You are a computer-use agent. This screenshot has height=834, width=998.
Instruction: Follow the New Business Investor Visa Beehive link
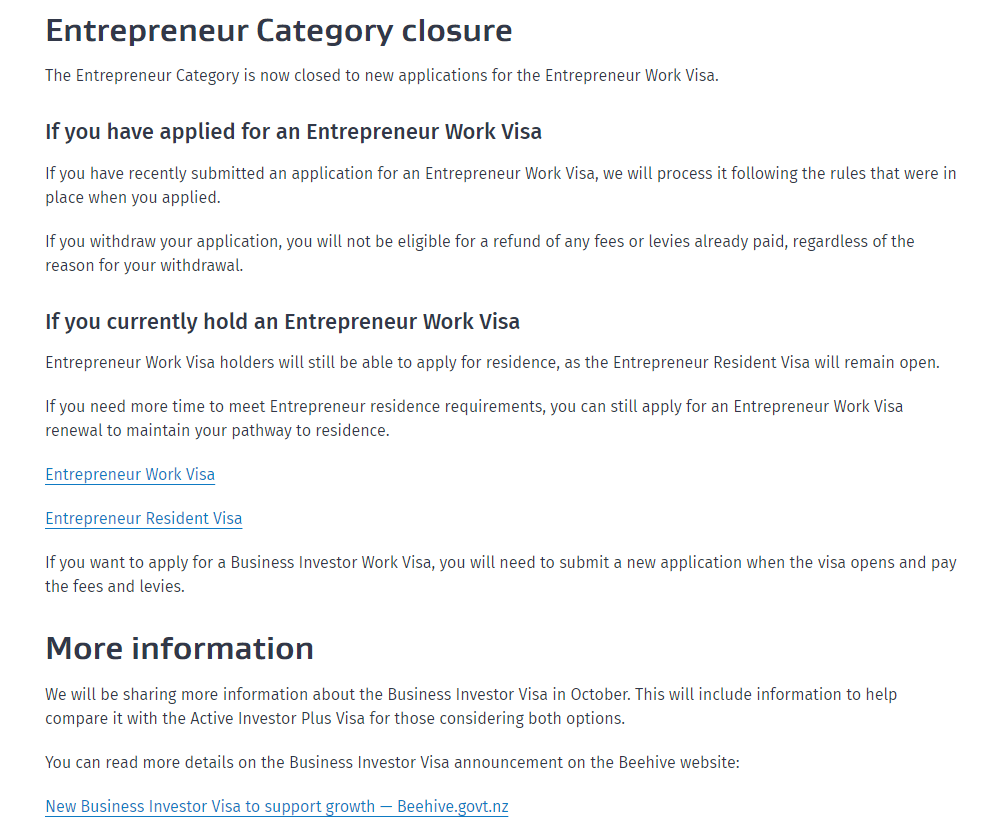pos(276,807)
